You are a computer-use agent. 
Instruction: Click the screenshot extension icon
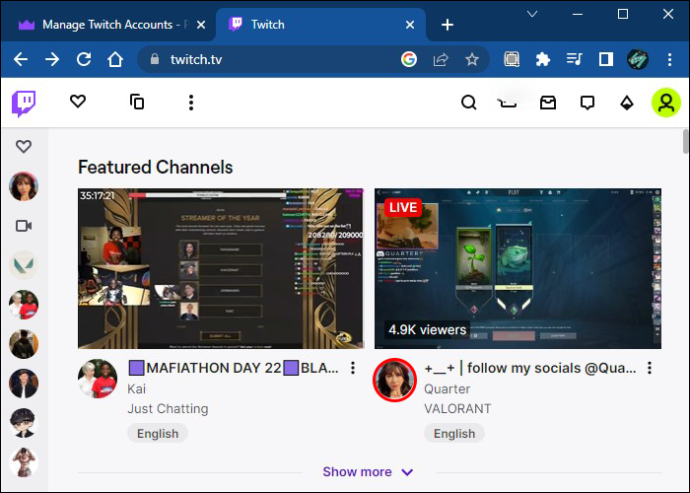click(511, 59)
